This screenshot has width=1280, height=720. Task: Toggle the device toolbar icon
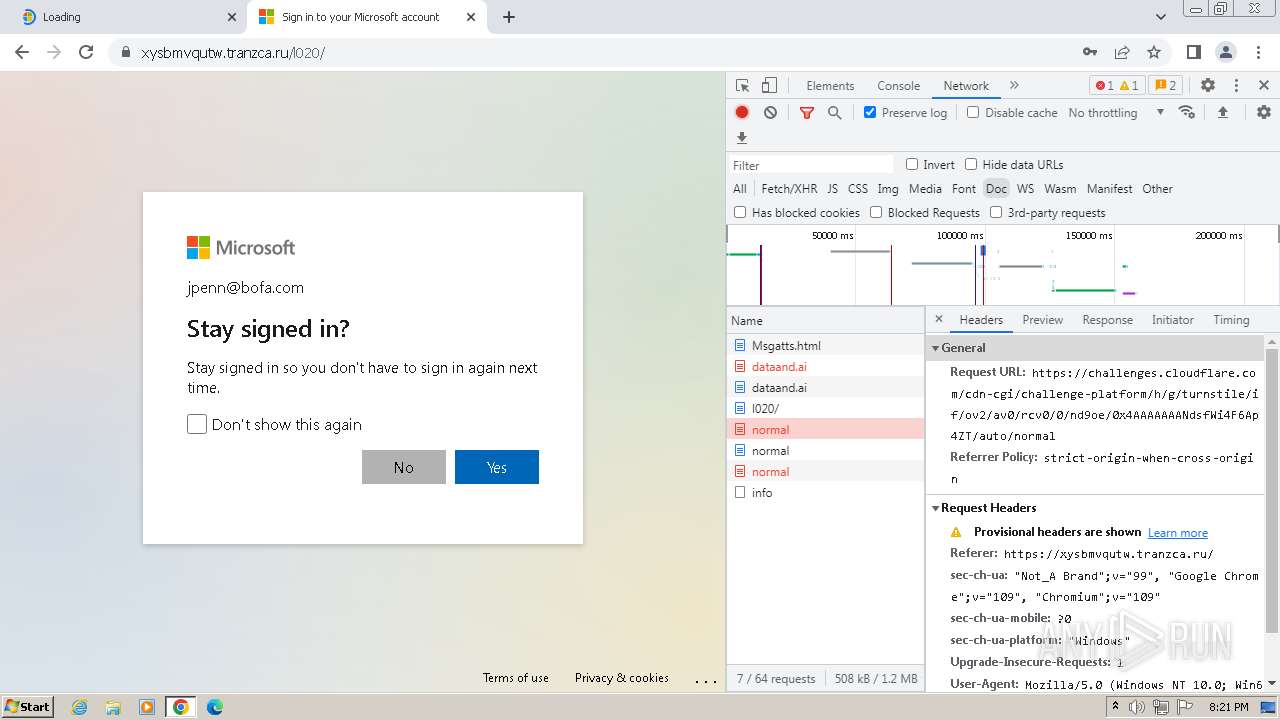769,86
